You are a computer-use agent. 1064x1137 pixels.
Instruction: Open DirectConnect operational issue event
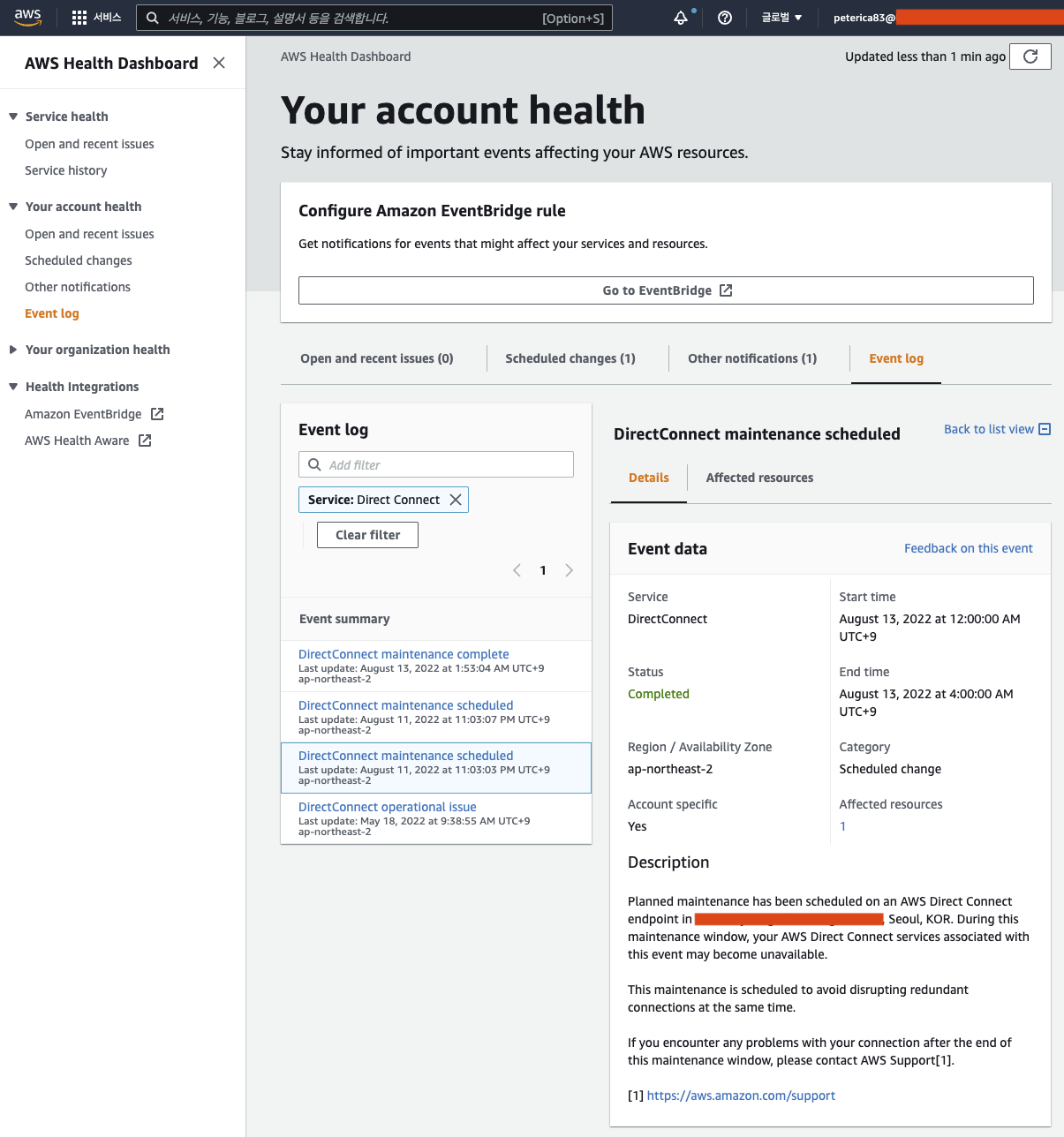point(388,807)
